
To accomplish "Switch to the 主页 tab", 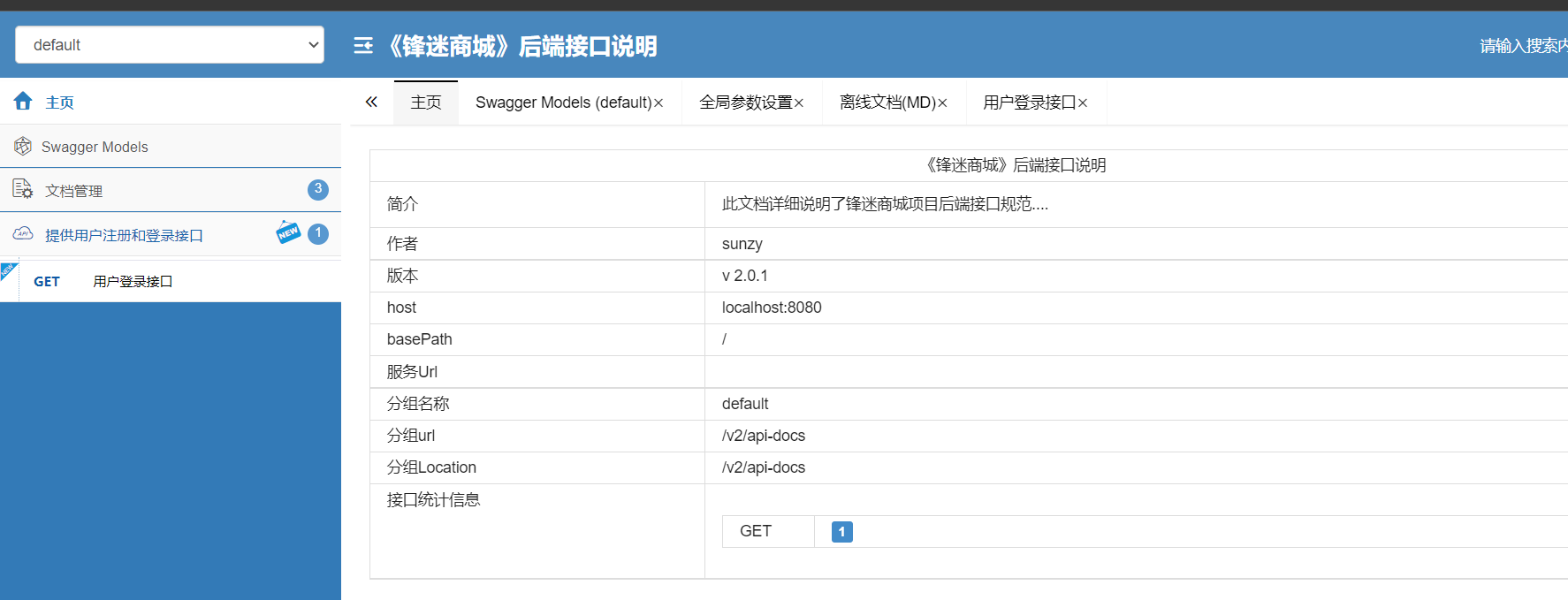I will [426, 103].
